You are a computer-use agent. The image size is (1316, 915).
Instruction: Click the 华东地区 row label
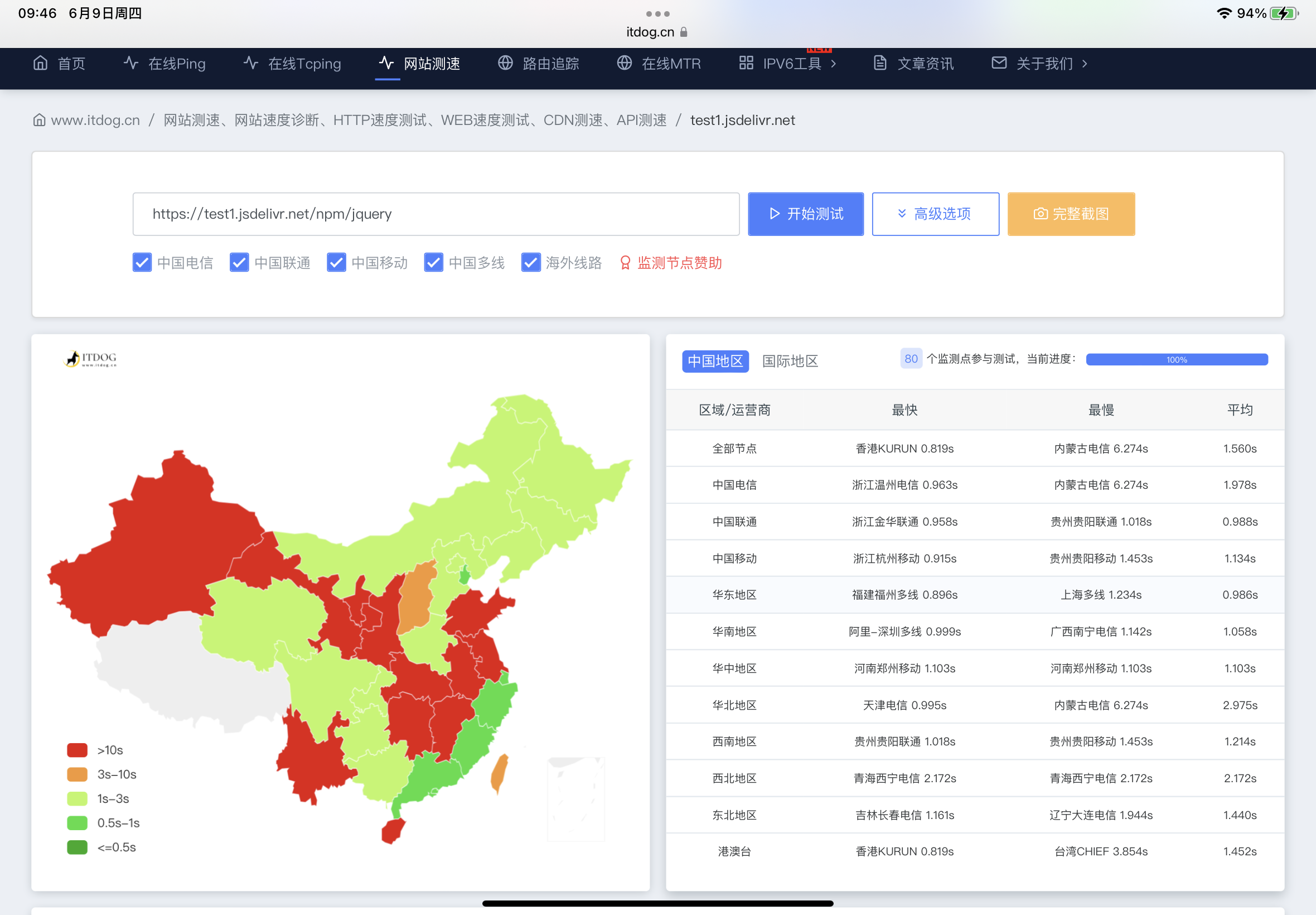coord(734,595)
